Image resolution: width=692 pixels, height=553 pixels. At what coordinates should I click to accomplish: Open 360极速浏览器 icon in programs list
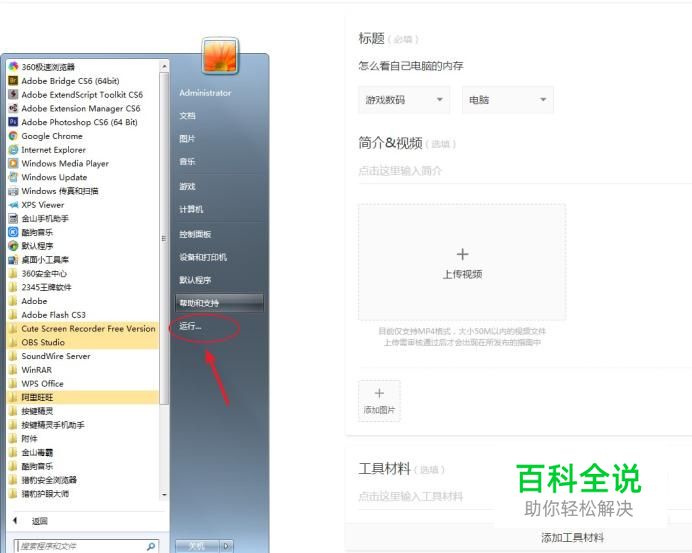(x=13, y=67)
